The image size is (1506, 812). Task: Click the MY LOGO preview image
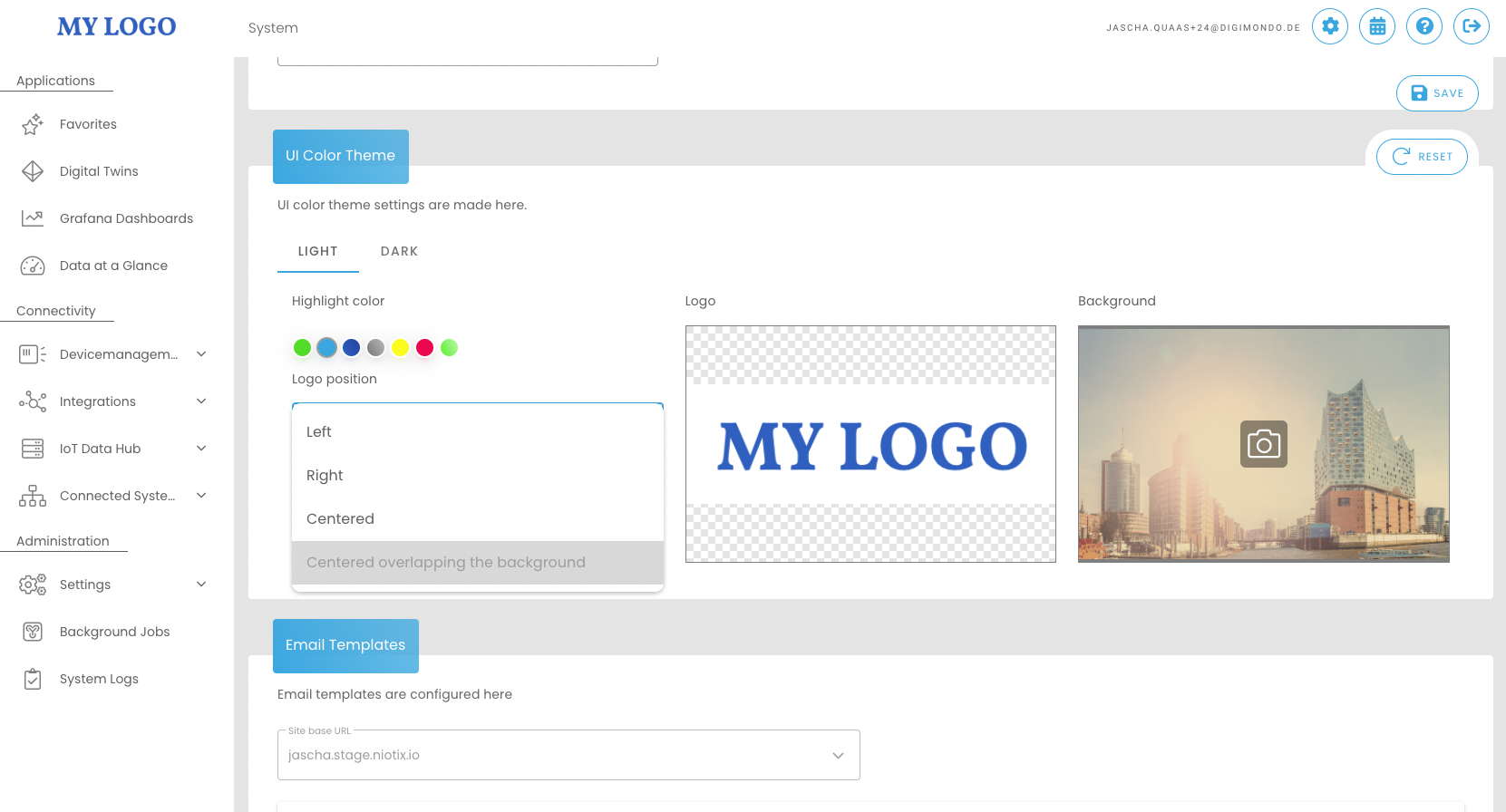tap(870, 444)
